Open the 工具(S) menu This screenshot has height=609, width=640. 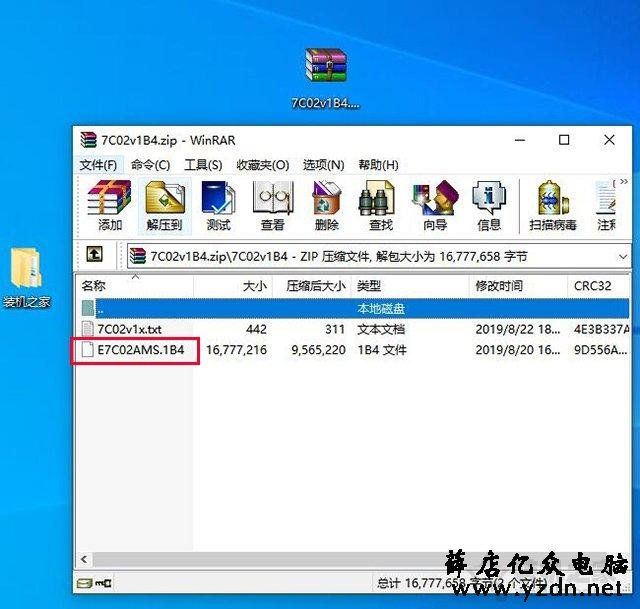[x=203, y=165]
